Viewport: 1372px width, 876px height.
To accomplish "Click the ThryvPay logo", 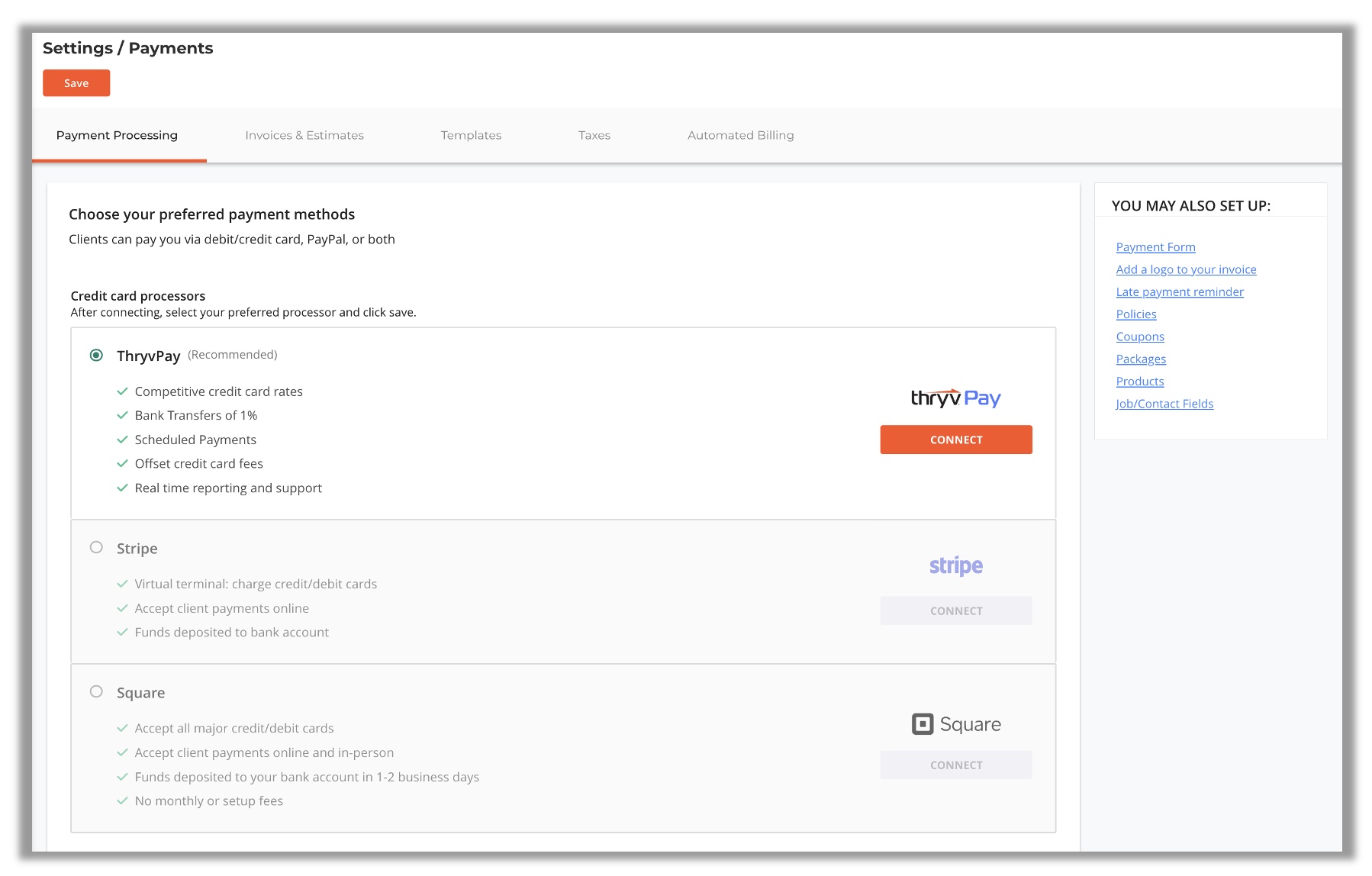I will tap(955, 398).
